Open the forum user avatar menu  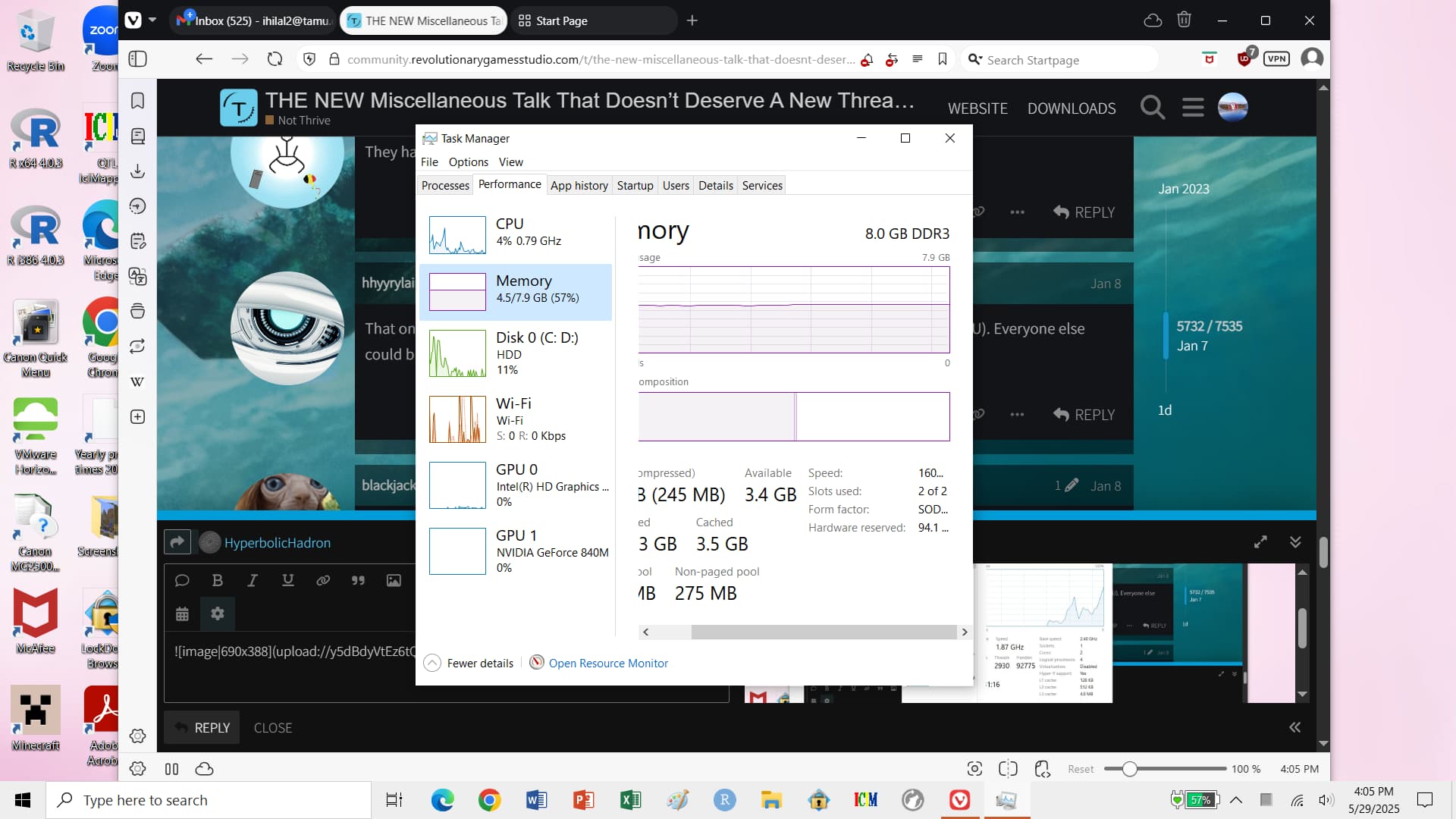[1233, 108]
